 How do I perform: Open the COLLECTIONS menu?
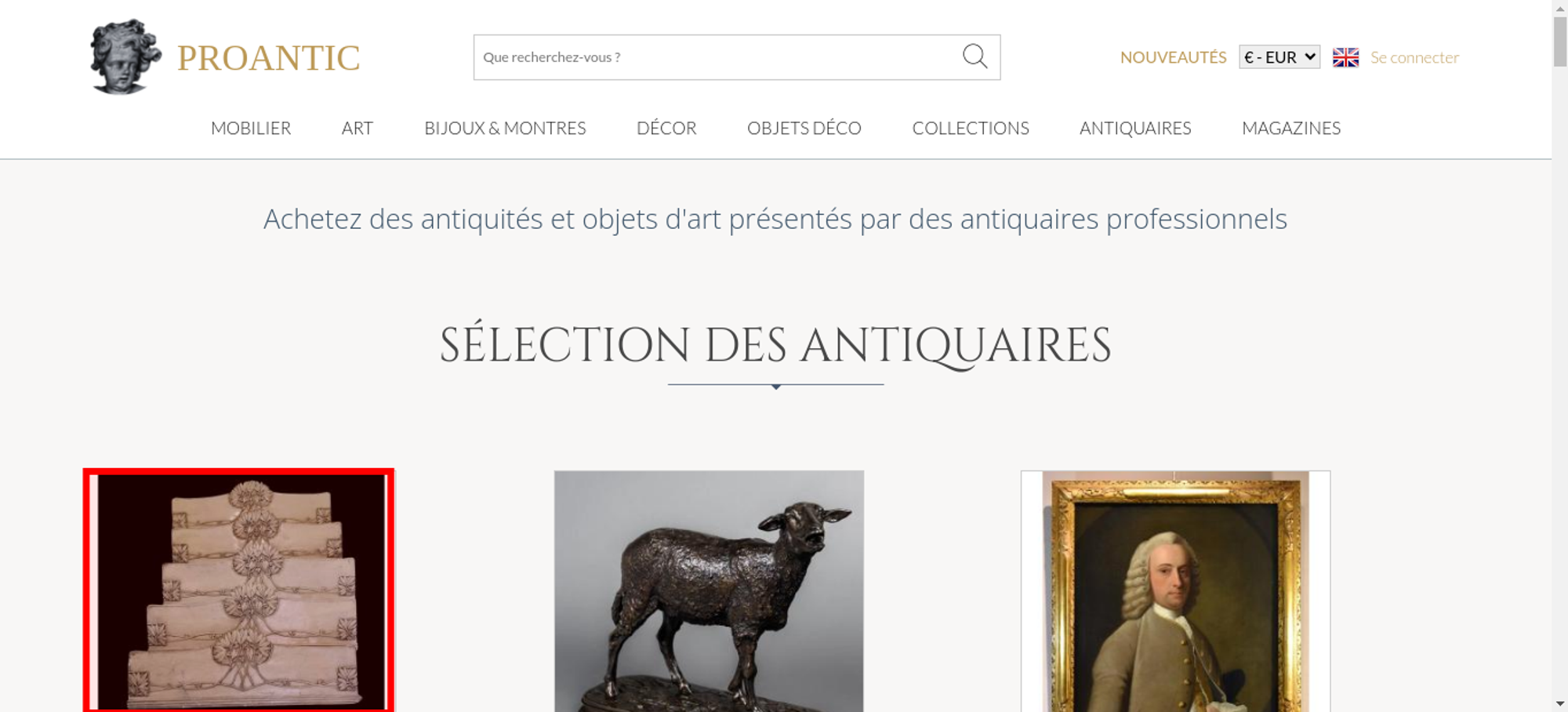tap(971, 128)
